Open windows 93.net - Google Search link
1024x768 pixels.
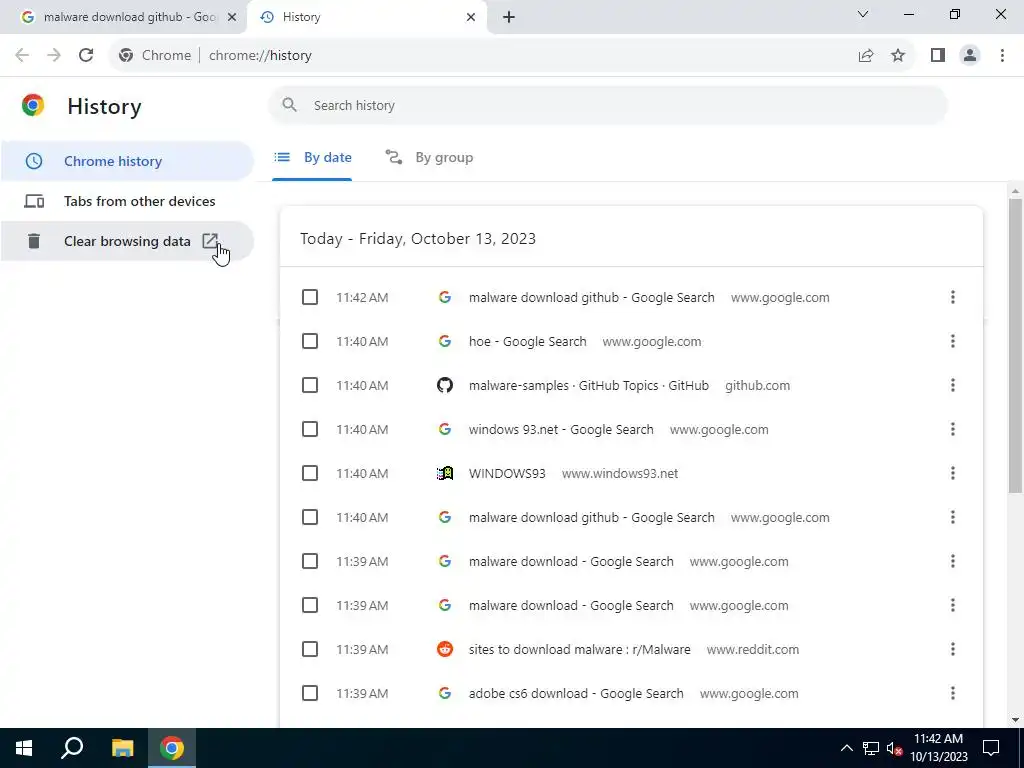click(x=561, y=429)
